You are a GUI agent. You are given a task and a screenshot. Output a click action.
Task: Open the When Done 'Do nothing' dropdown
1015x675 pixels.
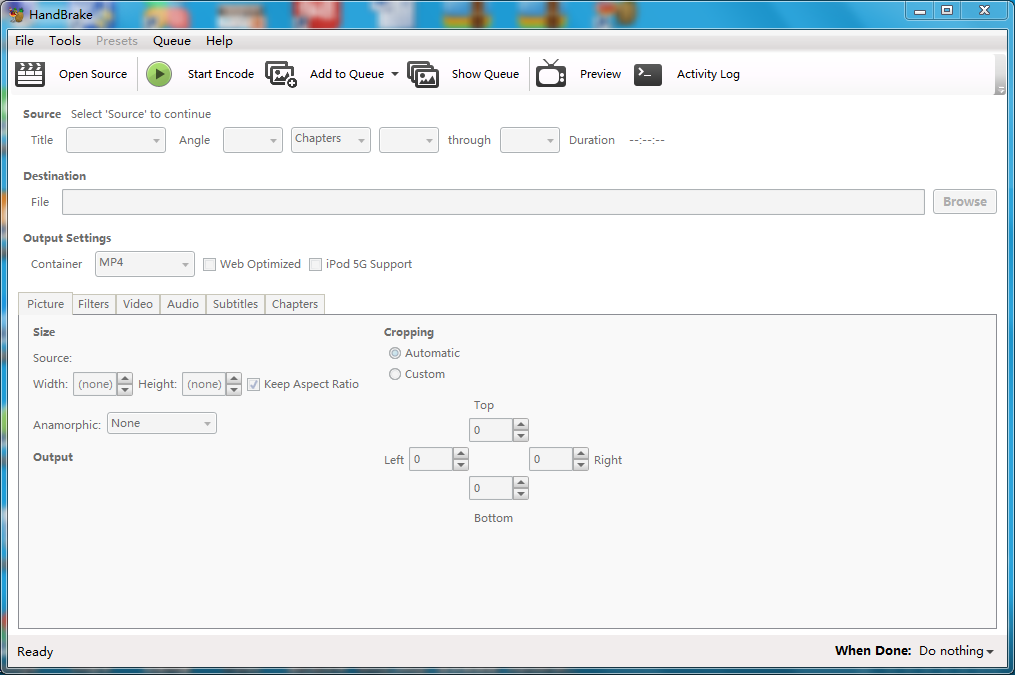[956, 651]
